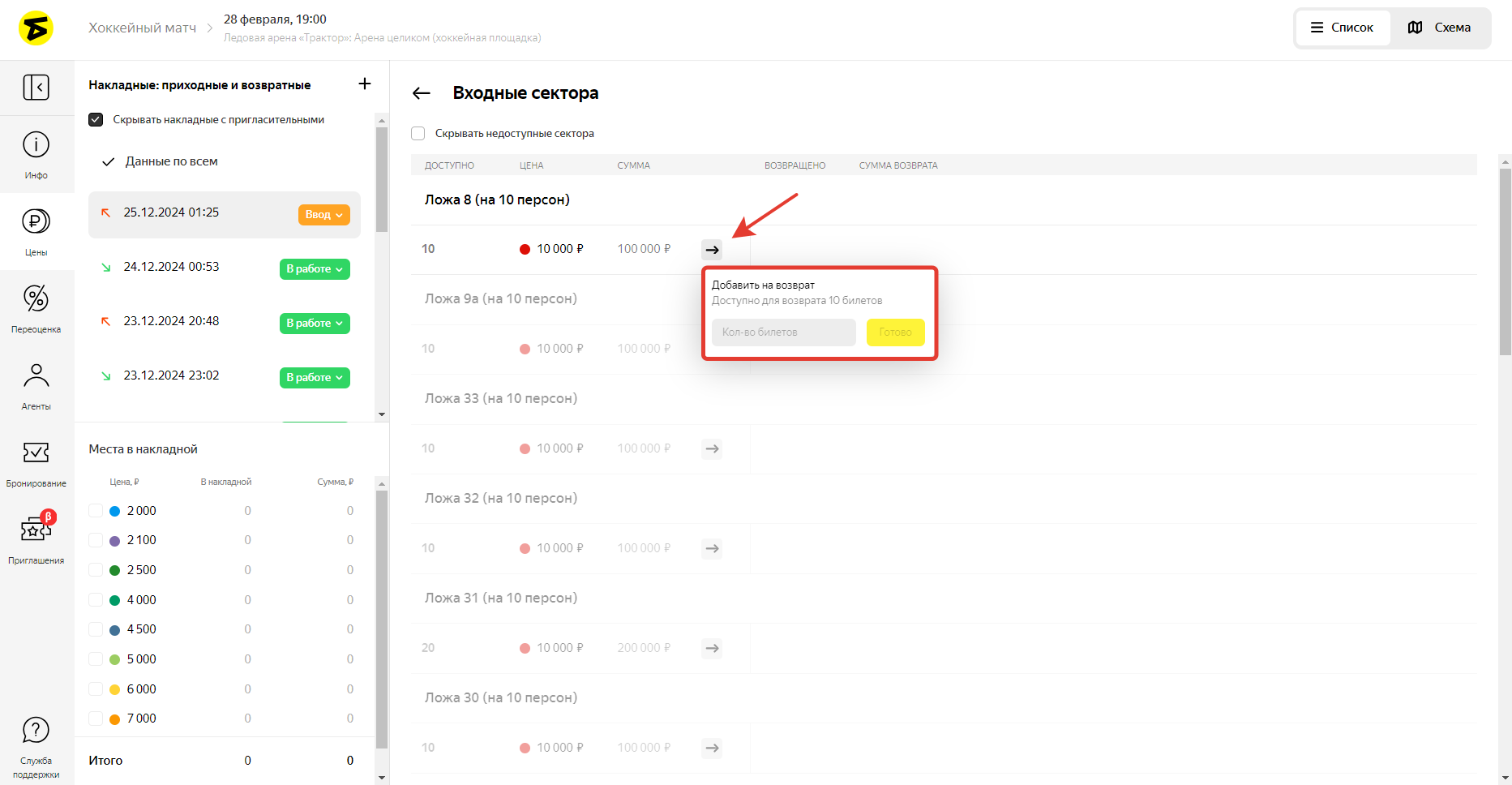The image size is (1512, 785).
Task: Switch to the Схема view tab
Action: (1440, 28)
